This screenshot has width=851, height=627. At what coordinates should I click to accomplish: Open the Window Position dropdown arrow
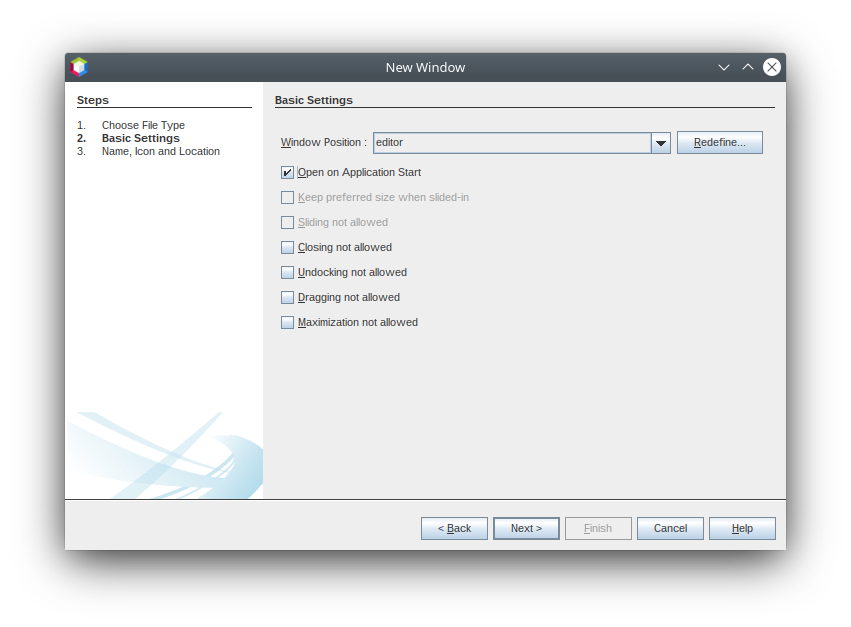pyautogui.click(x=661, y=143)
